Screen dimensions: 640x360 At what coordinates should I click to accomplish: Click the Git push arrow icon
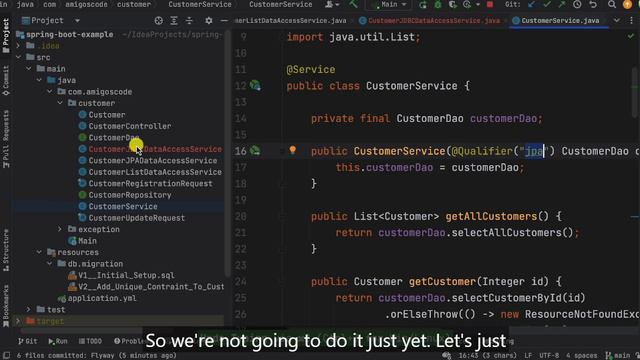[x=562, y=4]
